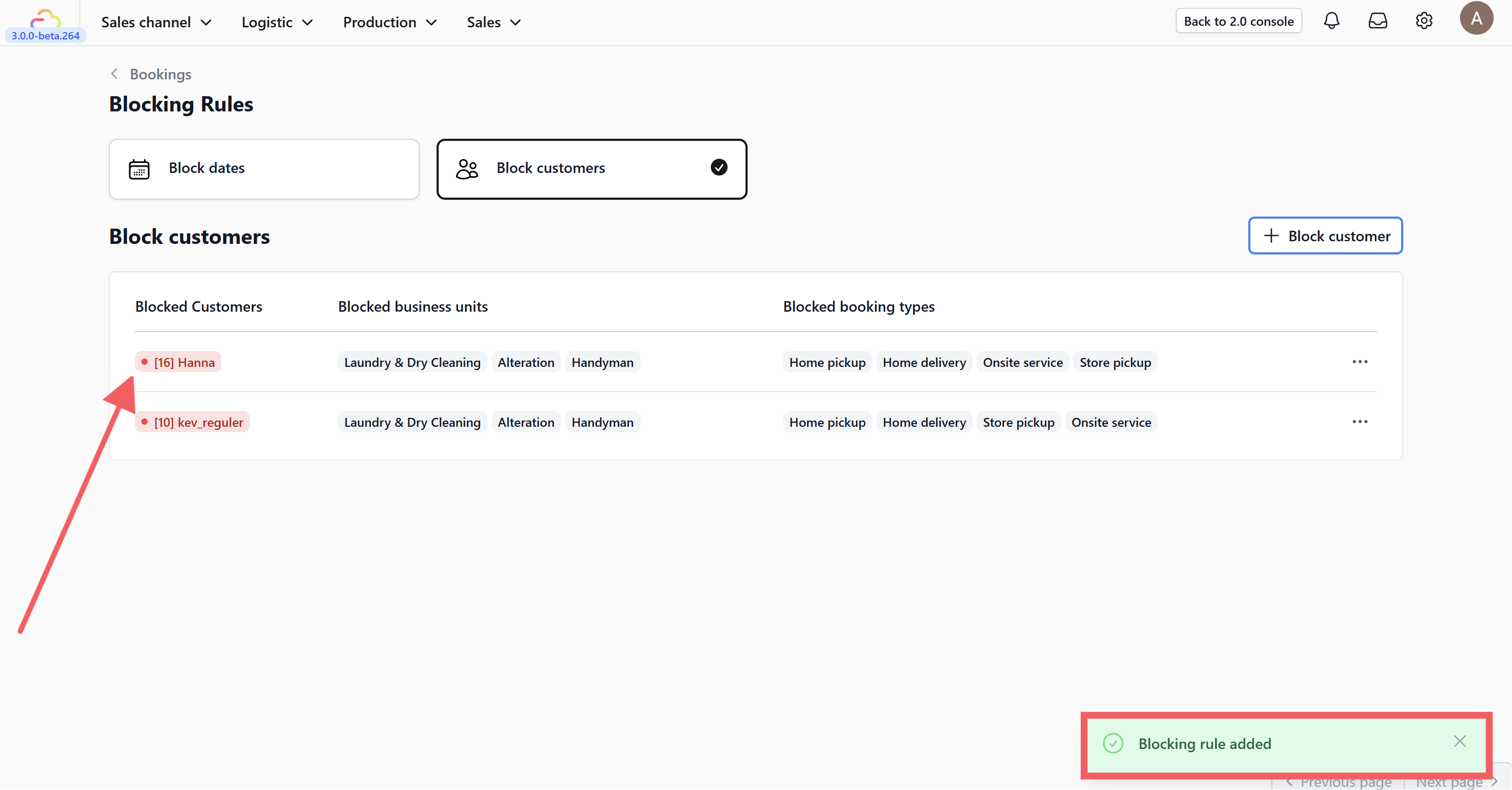Select the Block customers option card
The image size is (1512, 790).
pyautogui.click(x=591, y=169)
